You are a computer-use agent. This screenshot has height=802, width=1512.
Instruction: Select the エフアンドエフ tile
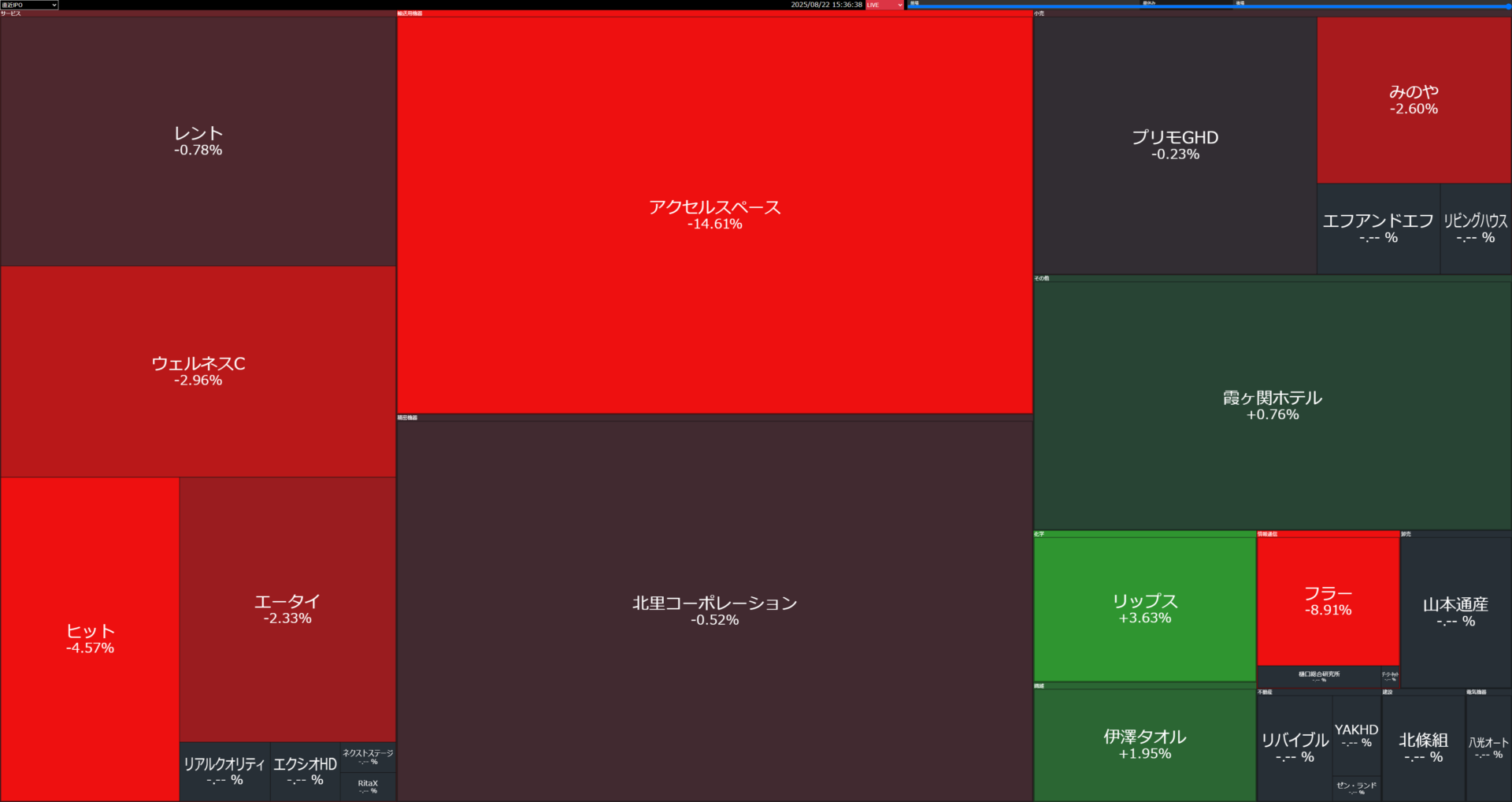pos(1378,228)
